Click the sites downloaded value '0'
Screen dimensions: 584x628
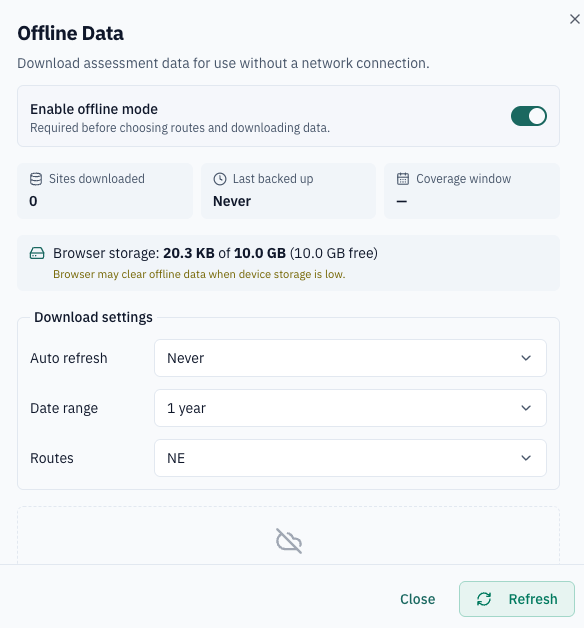(x=33, y=201)
